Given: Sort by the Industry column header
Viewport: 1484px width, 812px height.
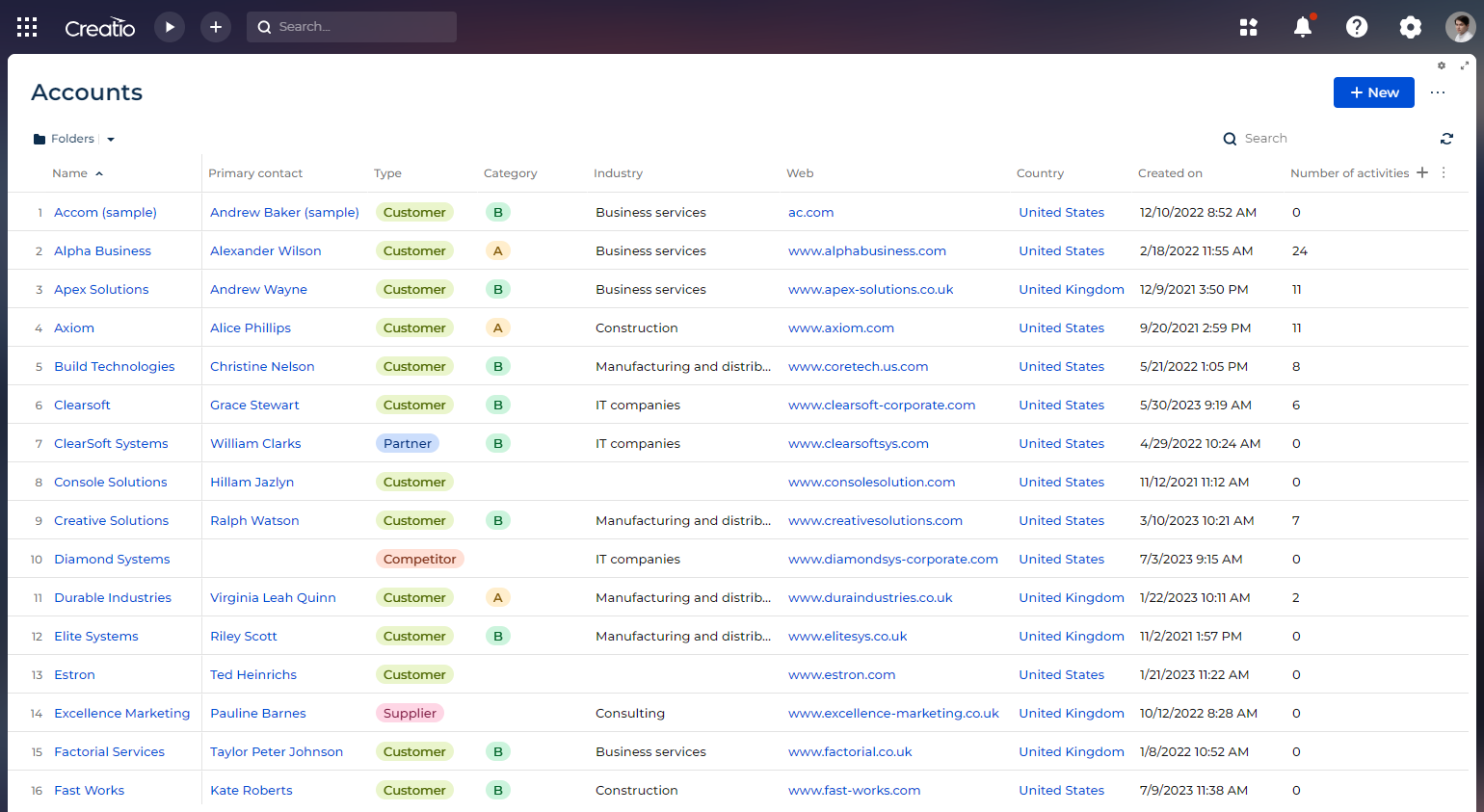Looking at the screenshot, I should tap(618, 173).
